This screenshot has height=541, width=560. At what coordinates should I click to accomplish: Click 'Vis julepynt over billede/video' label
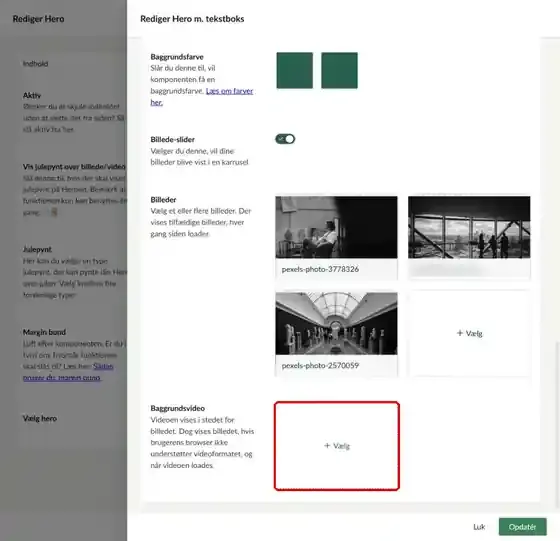74,167
